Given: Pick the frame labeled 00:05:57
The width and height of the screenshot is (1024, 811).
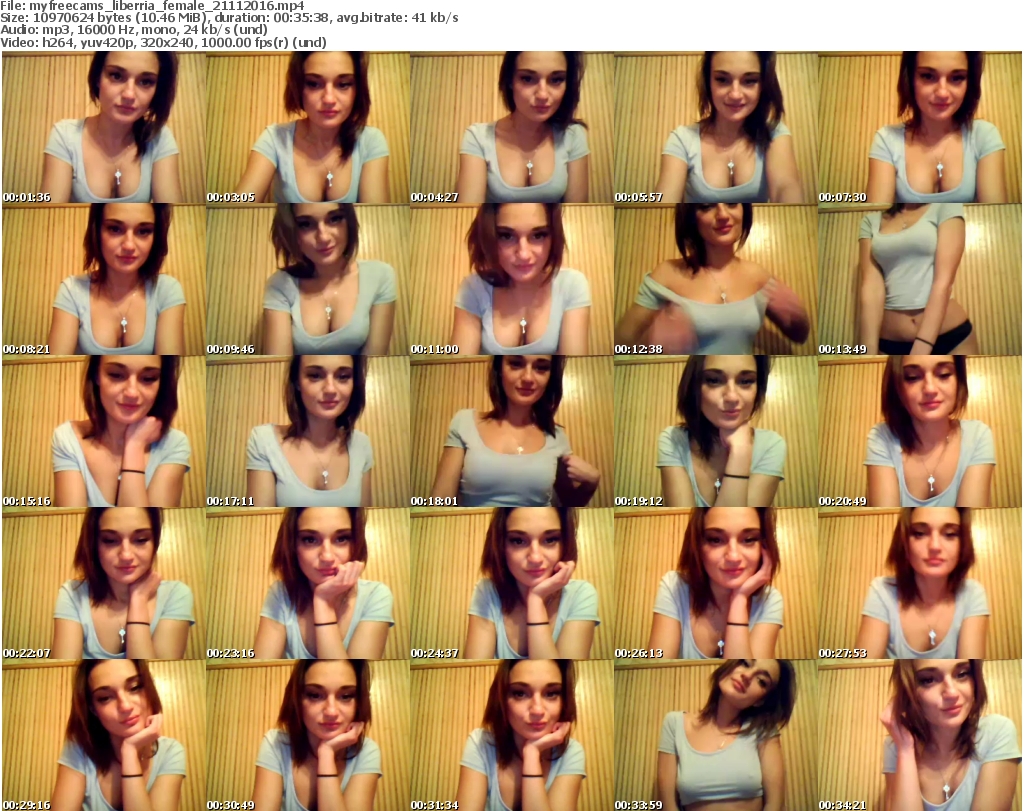Looking at the screenshot, I should [716, 127].
